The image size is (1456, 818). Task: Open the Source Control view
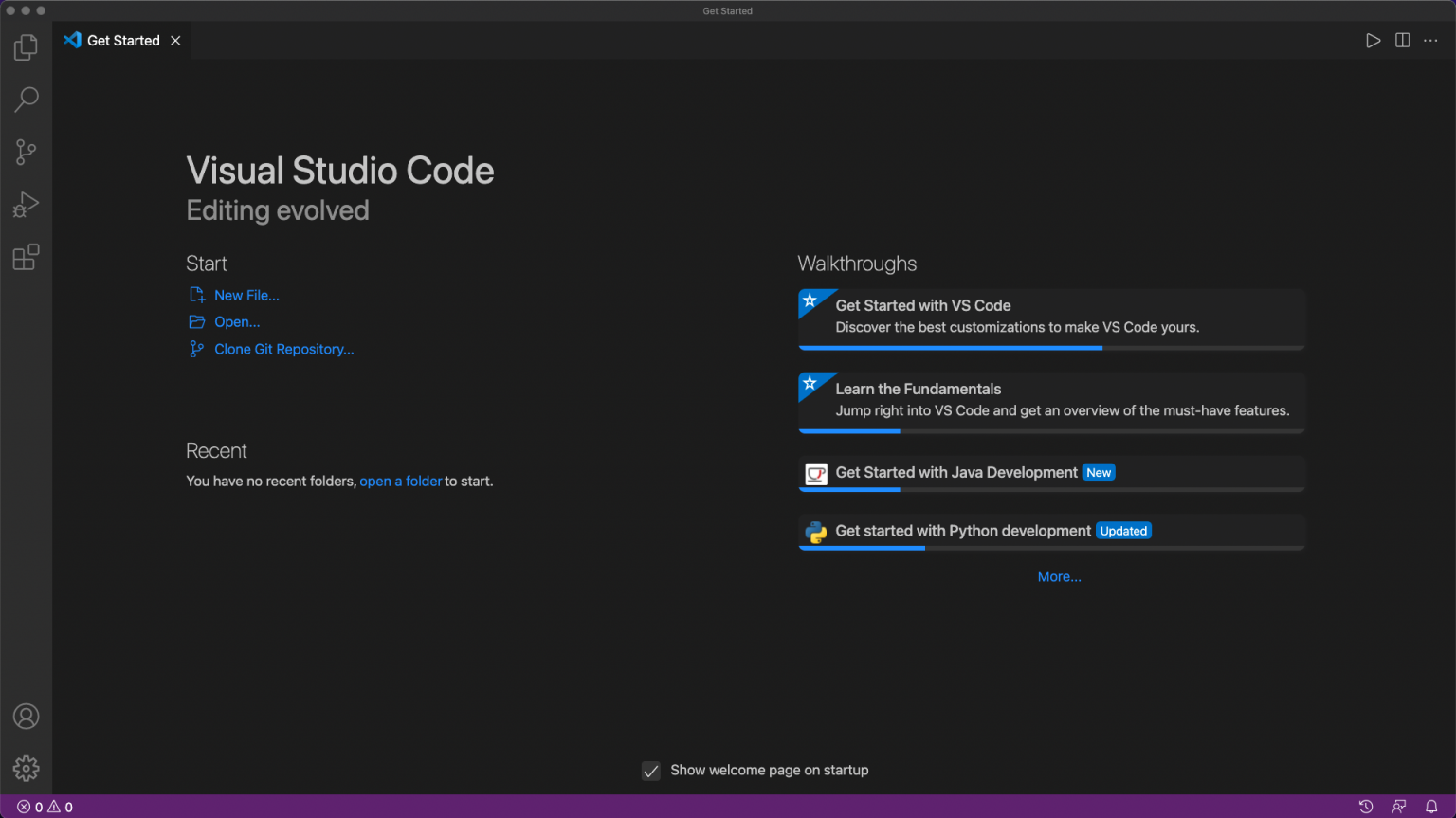point(26,152)
